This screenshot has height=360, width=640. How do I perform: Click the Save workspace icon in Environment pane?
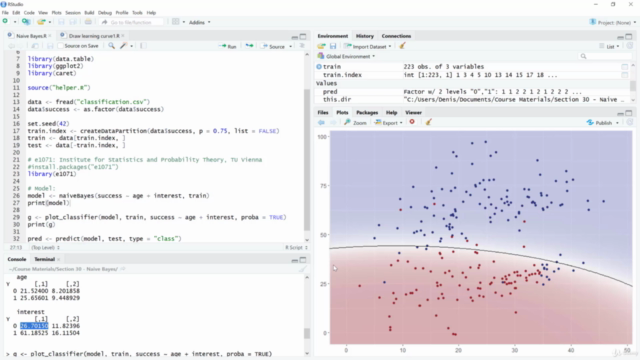(333, 46)
